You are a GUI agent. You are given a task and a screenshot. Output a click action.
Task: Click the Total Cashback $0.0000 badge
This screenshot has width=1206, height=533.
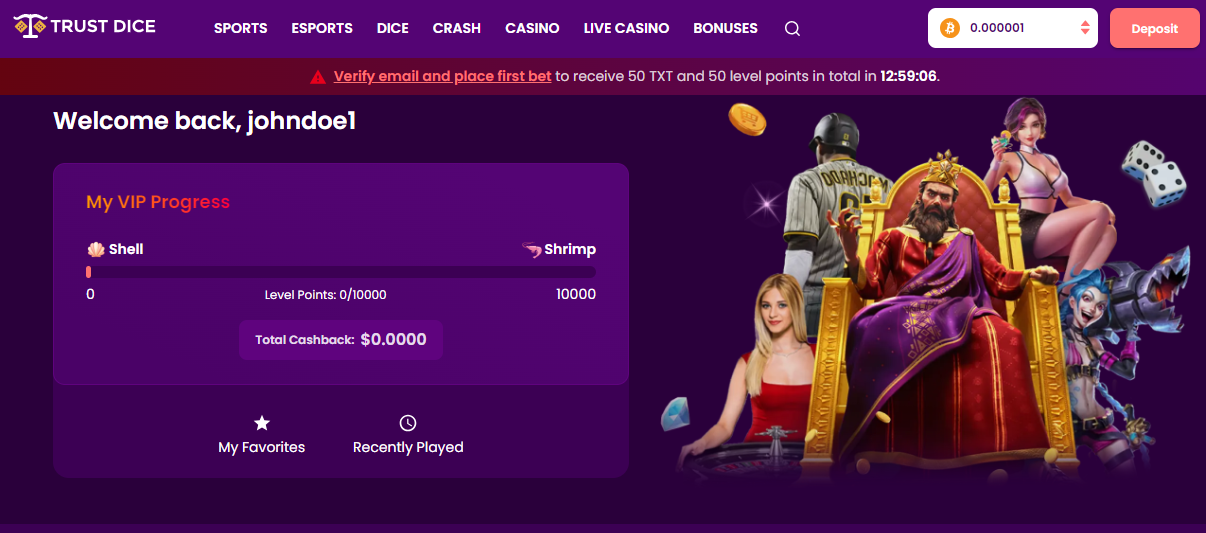coord(341,340)
